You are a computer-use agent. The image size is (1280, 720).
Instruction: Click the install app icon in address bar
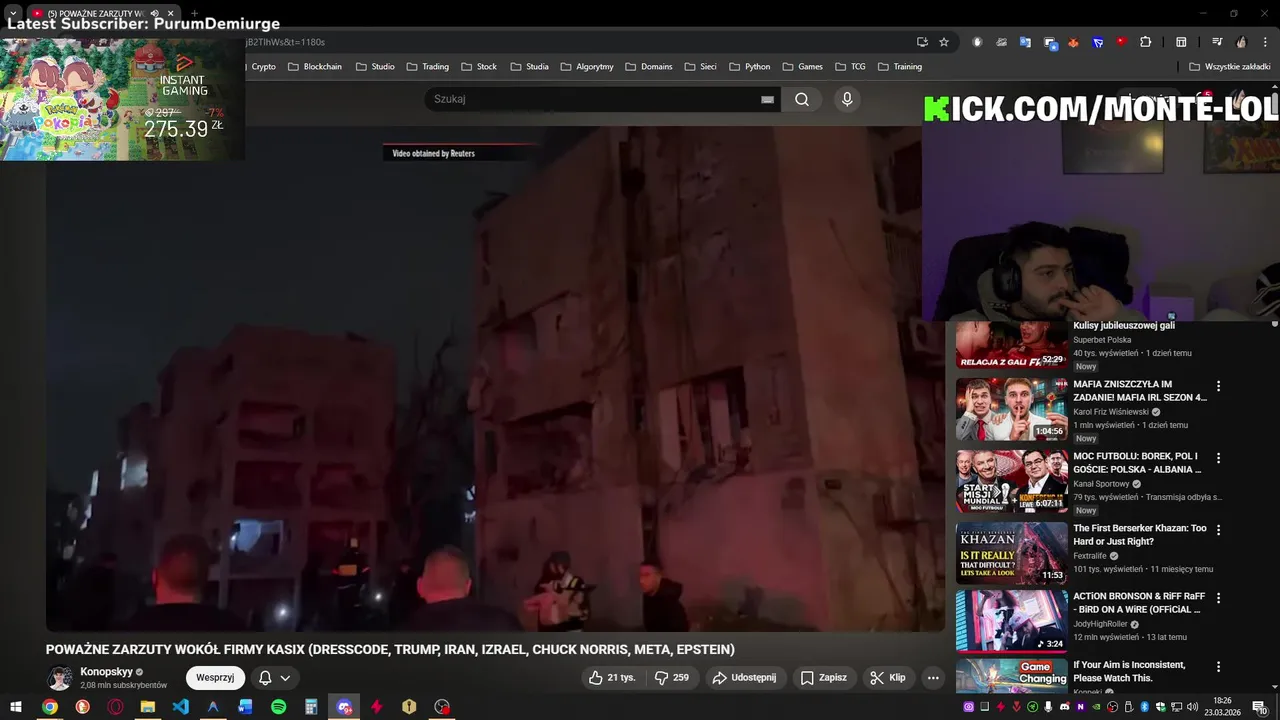tap(922, 42)
